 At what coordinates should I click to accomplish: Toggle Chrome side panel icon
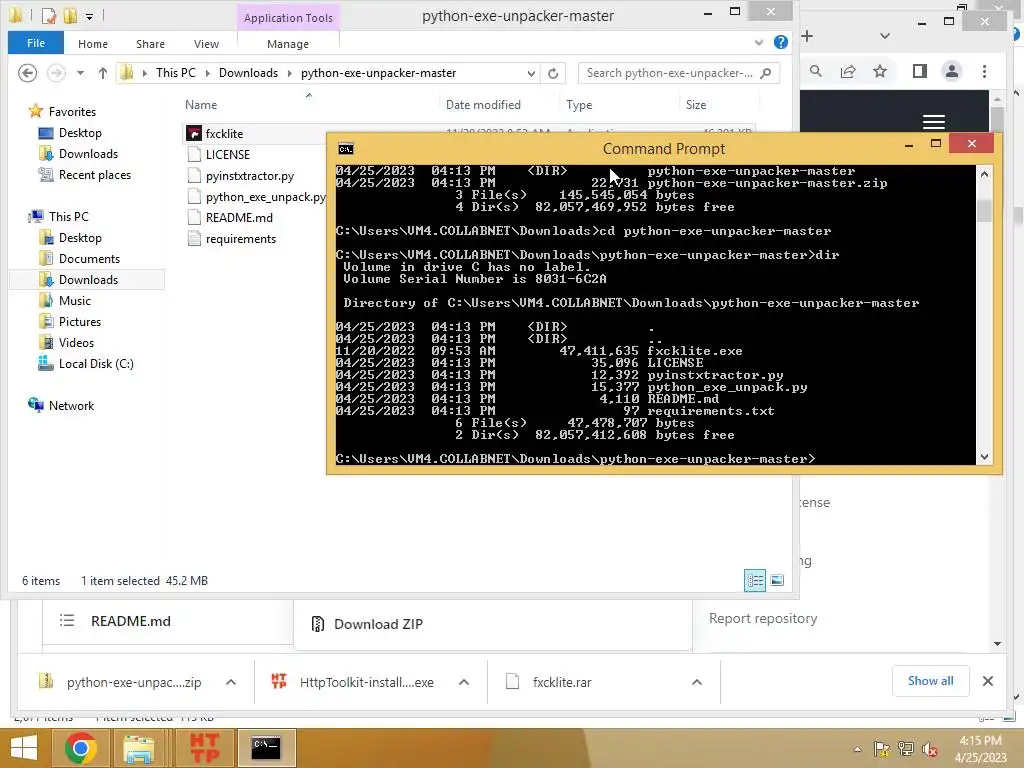click(920, 71)
